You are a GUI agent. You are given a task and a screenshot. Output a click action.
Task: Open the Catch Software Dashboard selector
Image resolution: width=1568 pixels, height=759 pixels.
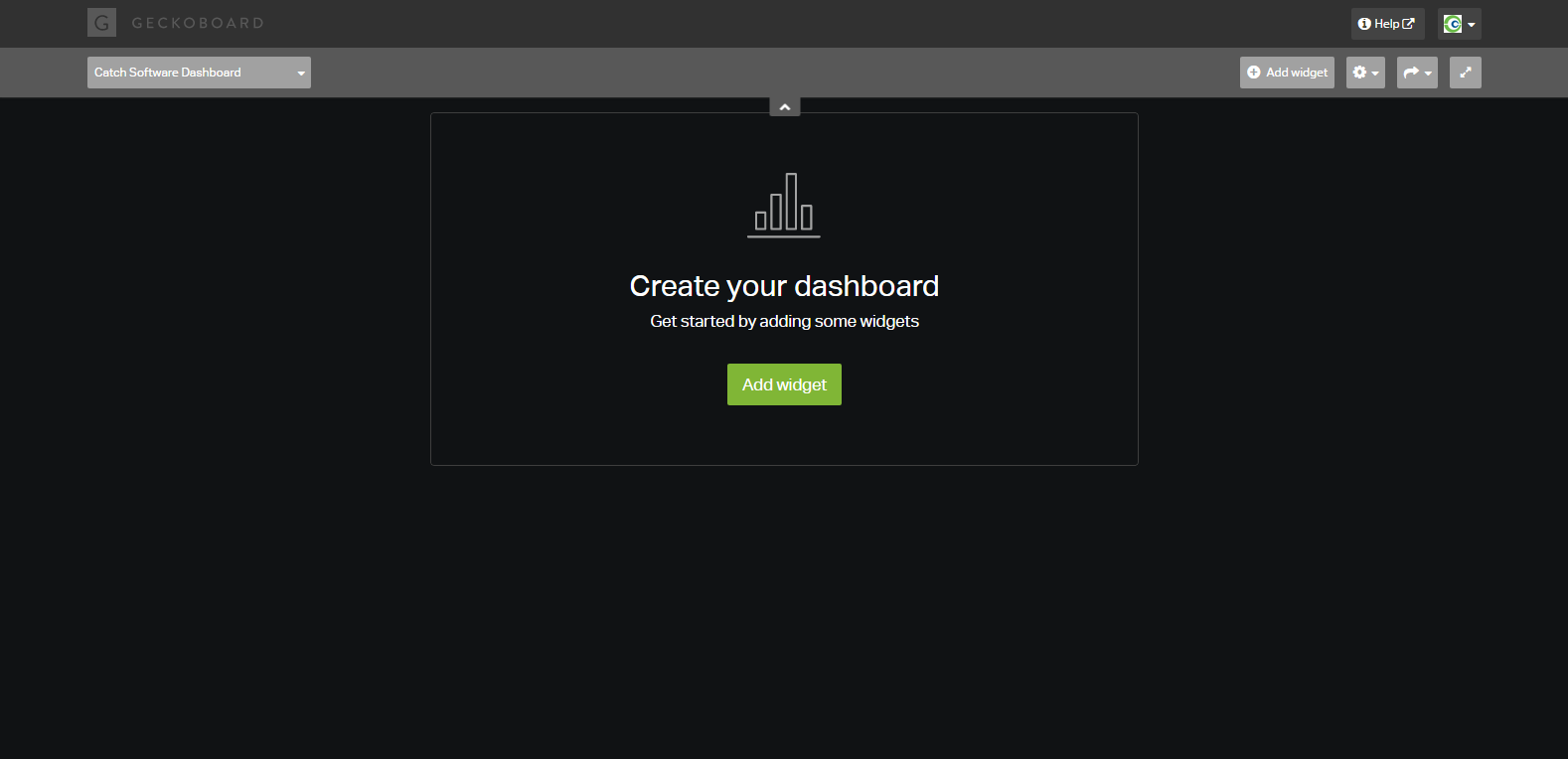pos(189,73)
